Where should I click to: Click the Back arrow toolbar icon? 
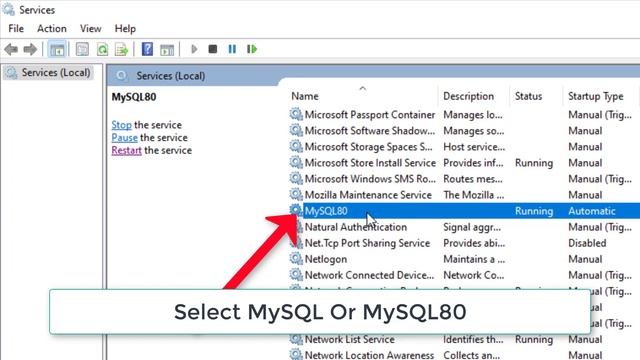[11, 49]
